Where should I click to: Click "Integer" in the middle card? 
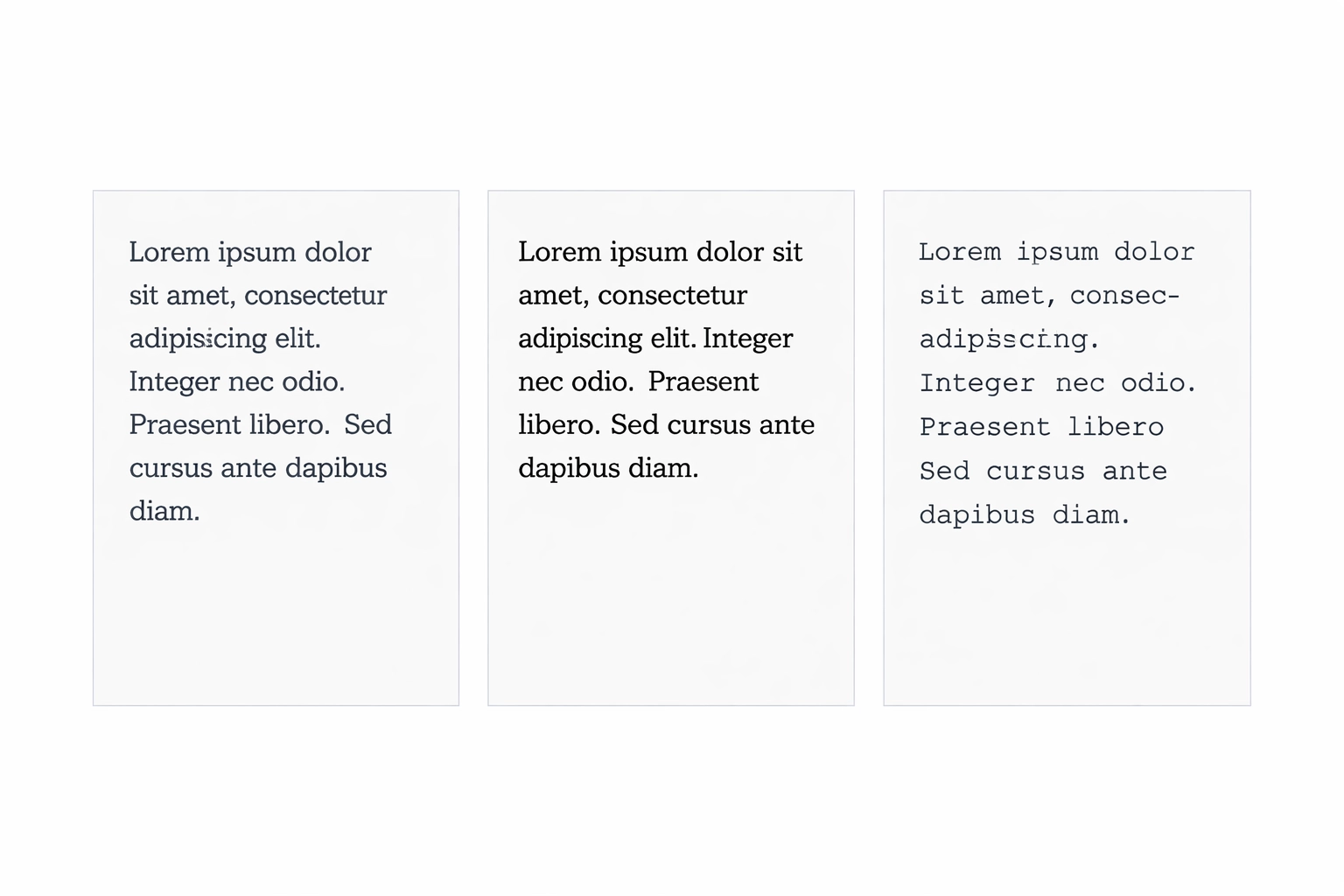click(747, 339)
